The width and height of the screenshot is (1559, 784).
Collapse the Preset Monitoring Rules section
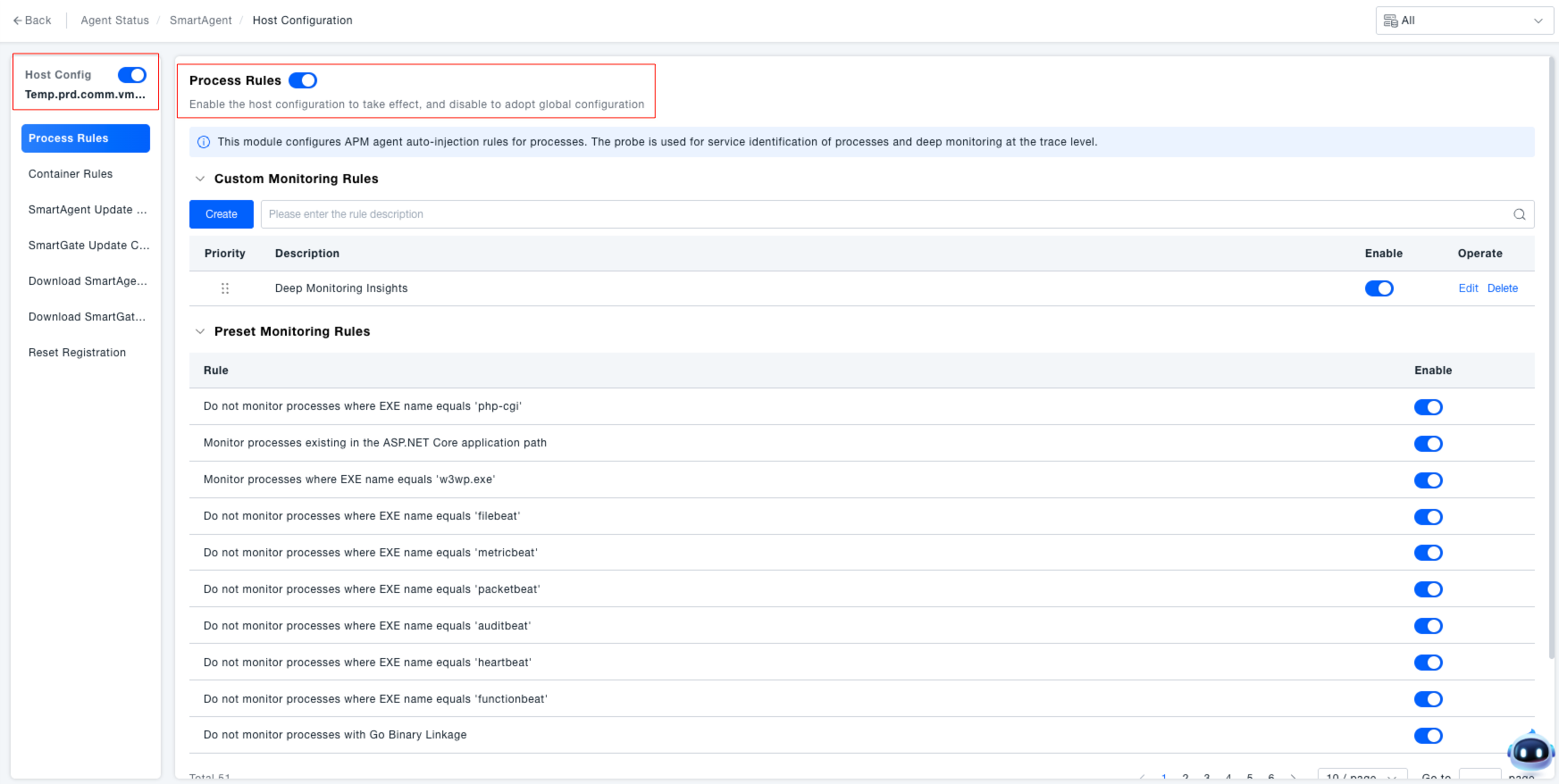pos(200,331)
